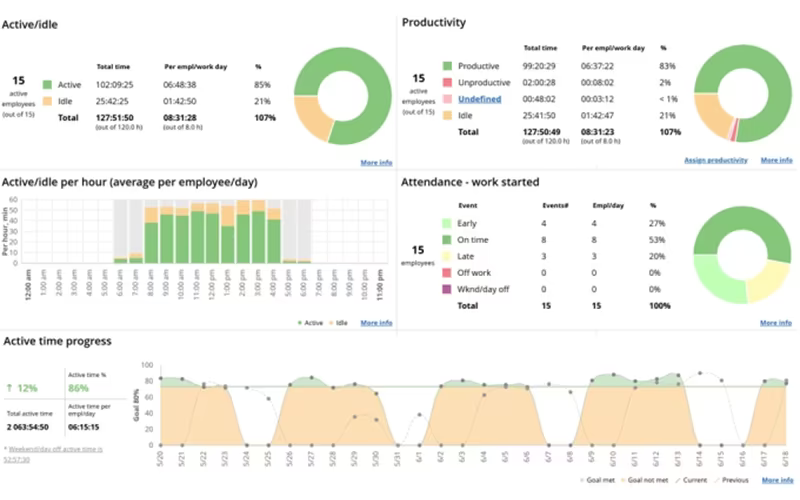Toggle Current series legend item
The image size is (800, 500).
[x=692, y=480]
